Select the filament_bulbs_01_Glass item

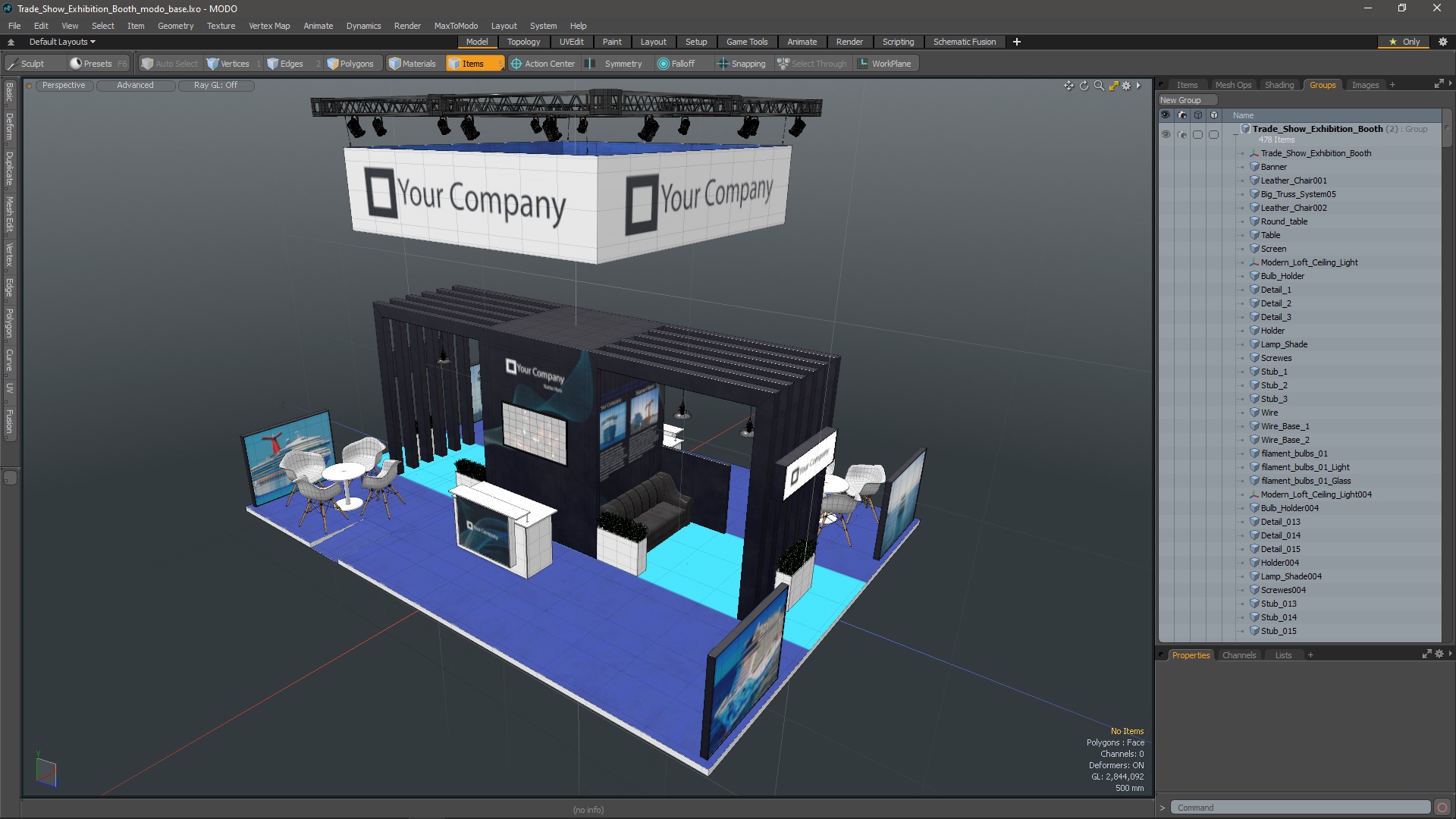click(1306, 481)
